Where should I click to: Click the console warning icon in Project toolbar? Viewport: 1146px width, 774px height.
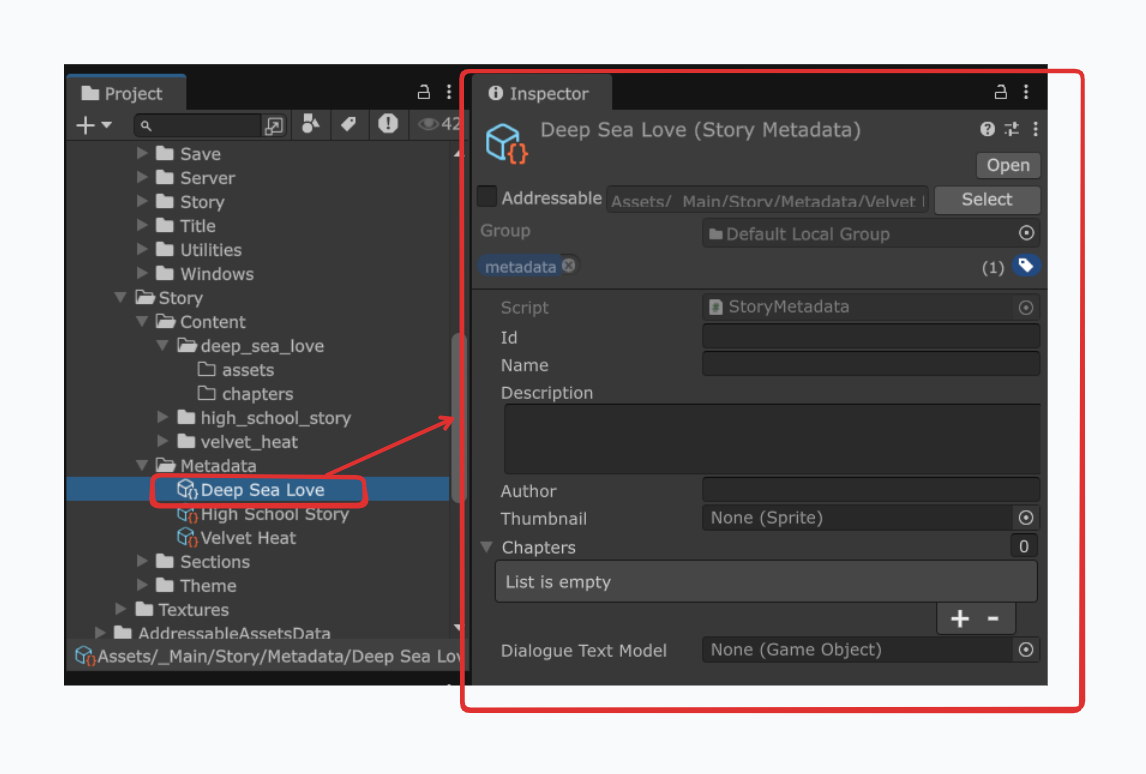click(x=389, y=124)
